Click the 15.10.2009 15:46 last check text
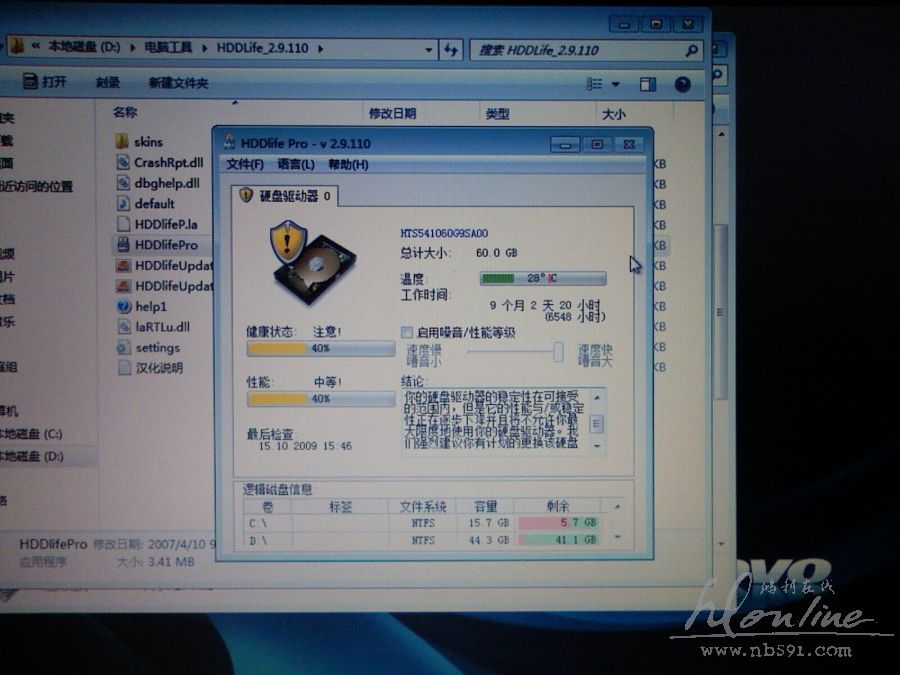Image resolution: width=900 pixels, height=675 pixels. point(305,446)
